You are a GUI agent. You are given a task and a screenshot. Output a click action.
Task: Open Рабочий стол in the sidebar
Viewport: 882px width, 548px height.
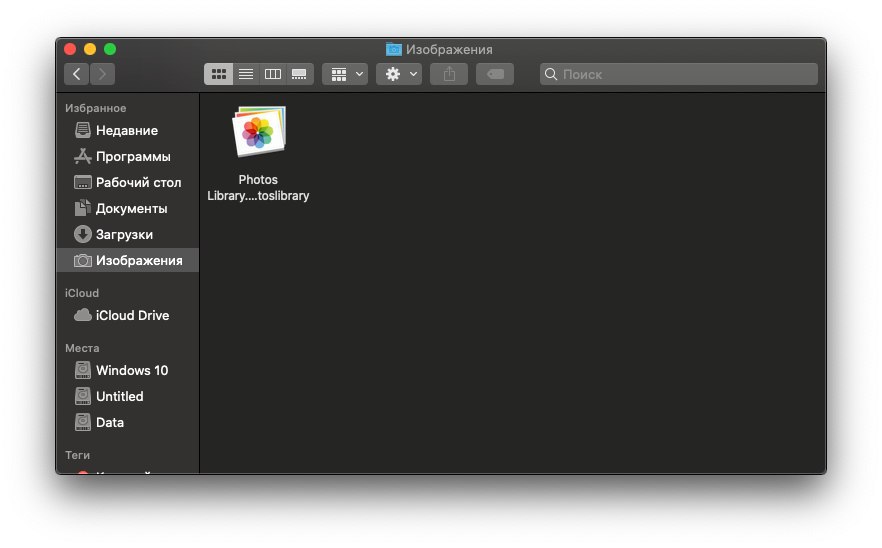(x=128, y=182)
